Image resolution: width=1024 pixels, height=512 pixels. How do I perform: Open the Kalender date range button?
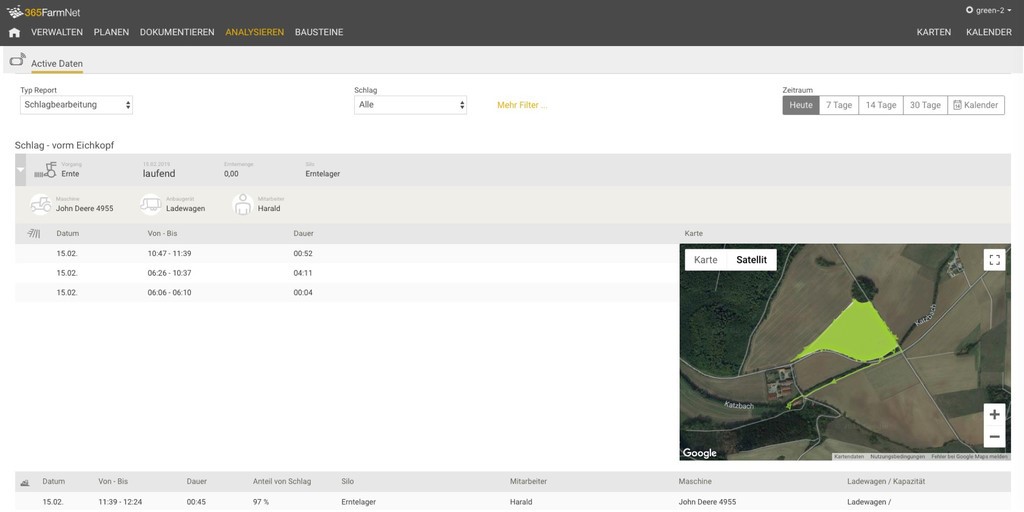(975, 105)
